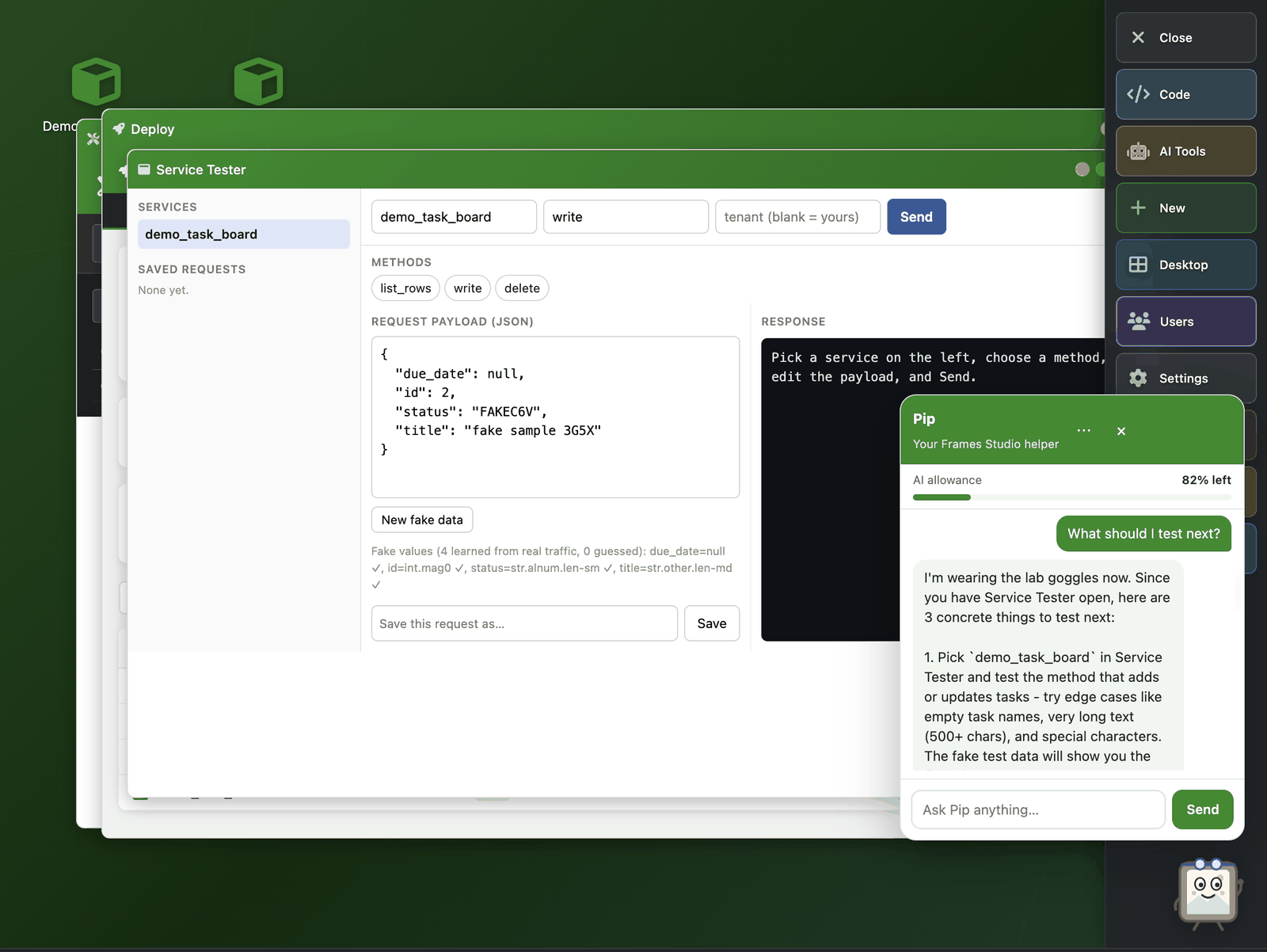This screenshot has width=1267, height=952.
Task: Select the delete method chip
Action: pyautogui.click(x=522, y=288)
